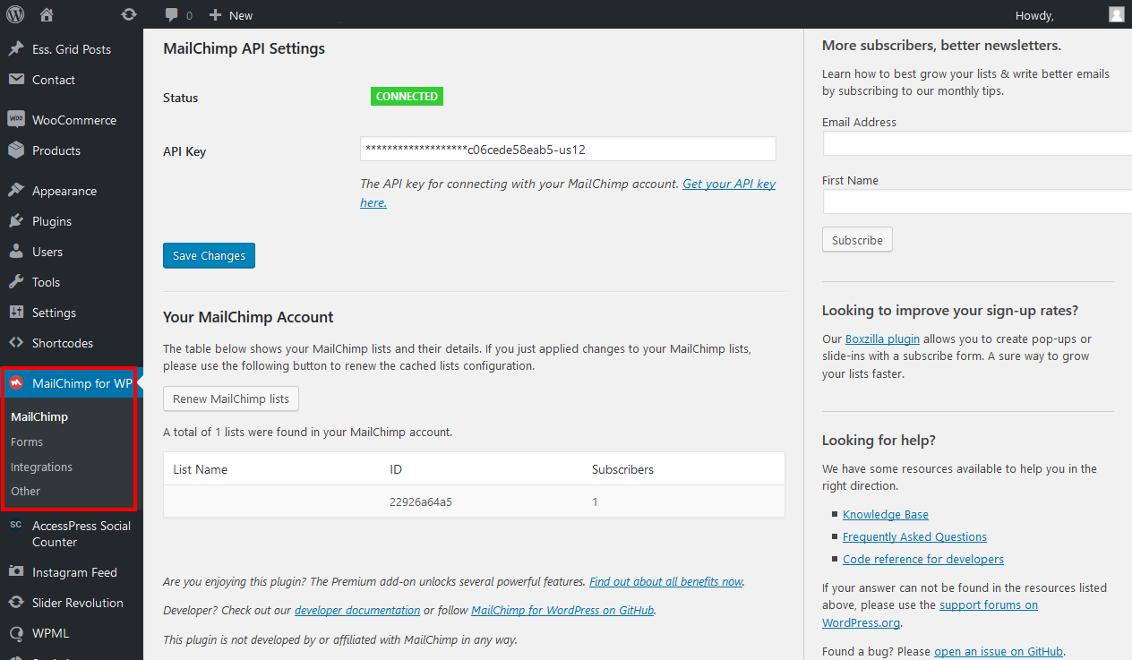Open the comments bubble icon
The height and width of the screenshot is (660, 1132).
(x=172, y=15)
